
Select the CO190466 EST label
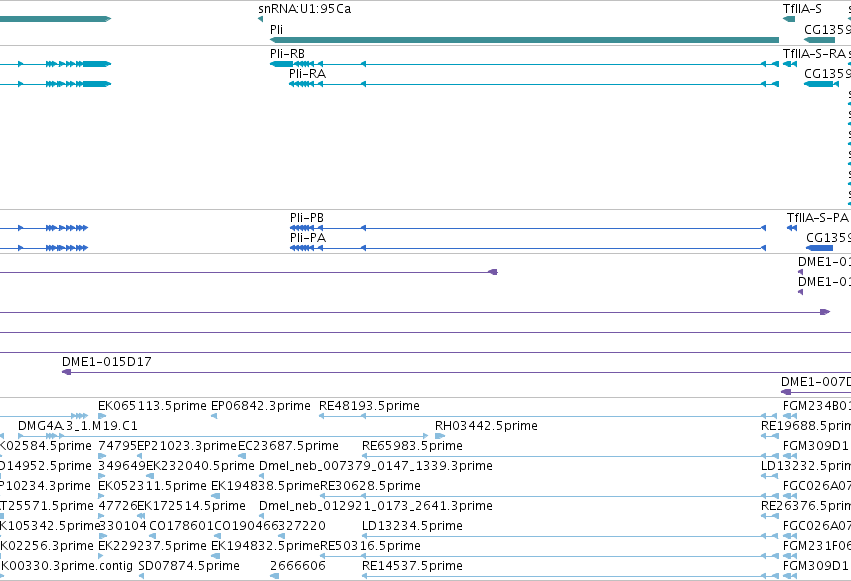pyautogui.click(x=247, y=526)
